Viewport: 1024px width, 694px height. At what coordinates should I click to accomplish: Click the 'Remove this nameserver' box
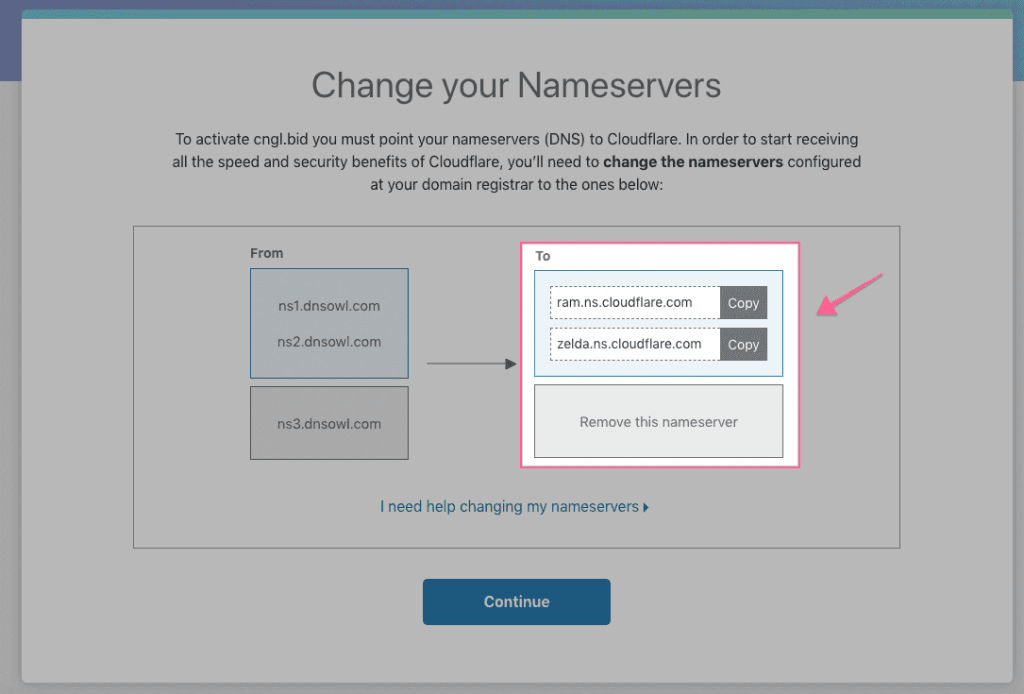point(658,421)
